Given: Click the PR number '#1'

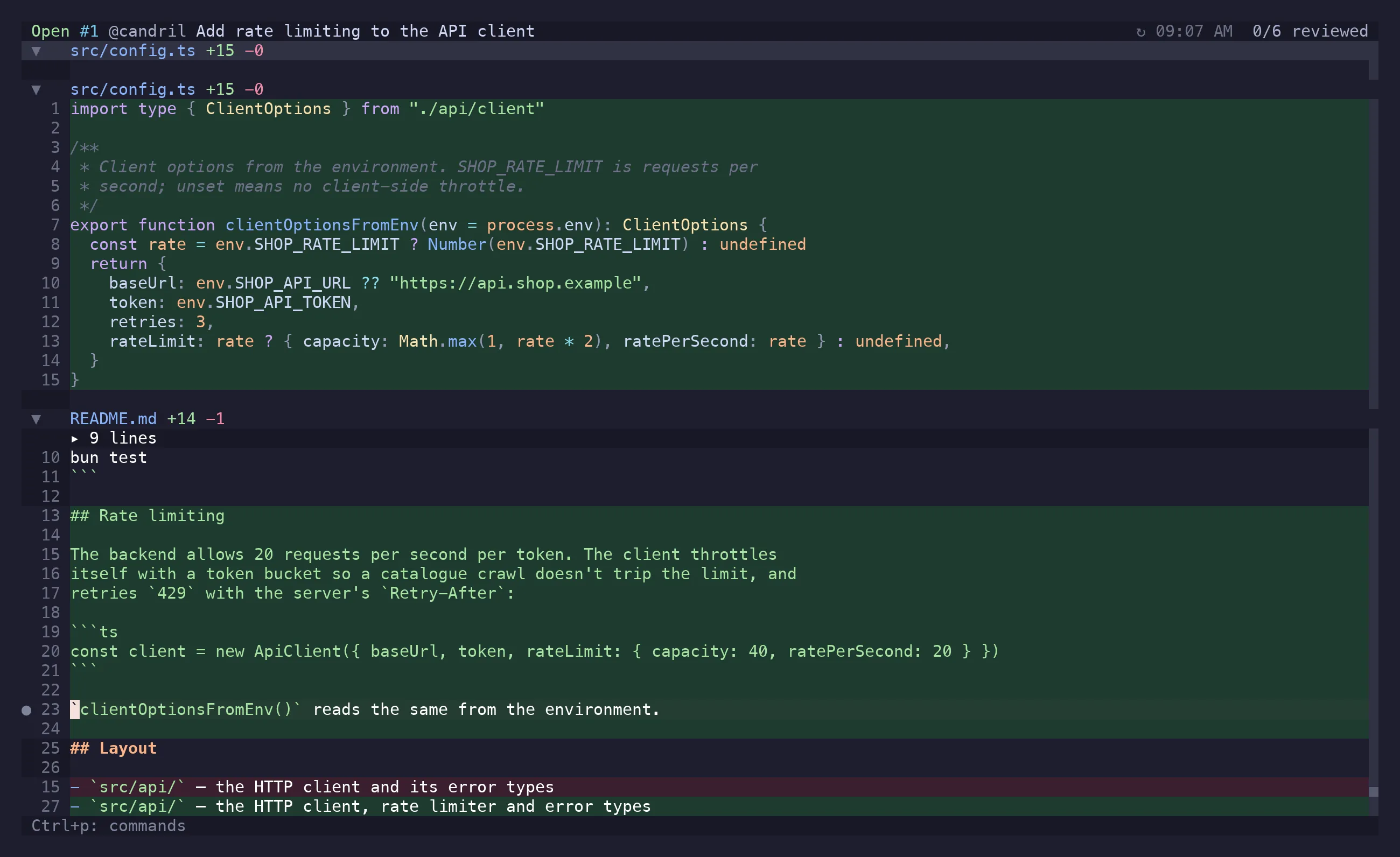Looking at the screenshot, I should (89, 31).
